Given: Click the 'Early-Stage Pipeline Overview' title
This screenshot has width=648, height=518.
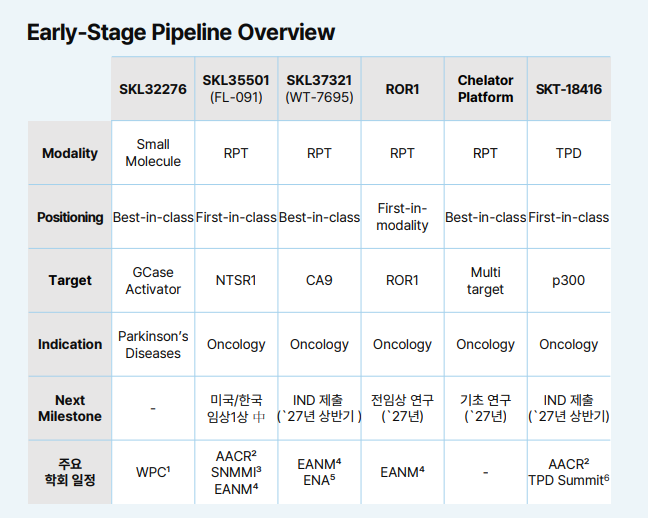Looking at the screenshot, I should [x=181, y=33].
